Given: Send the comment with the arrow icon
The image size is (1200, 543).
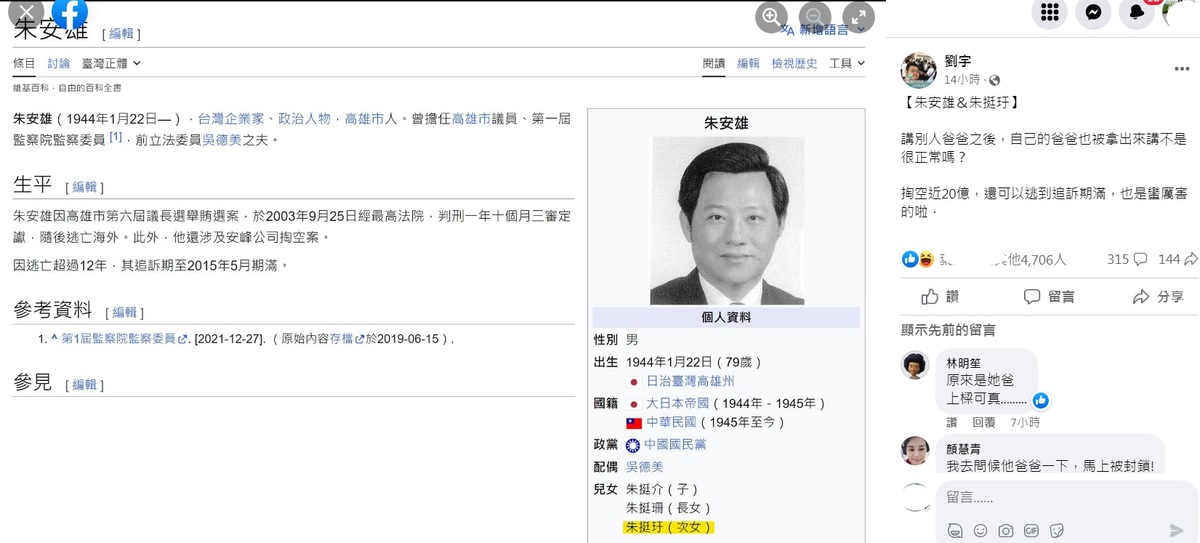Looking at the screenshot, I should click(1177, 530).
